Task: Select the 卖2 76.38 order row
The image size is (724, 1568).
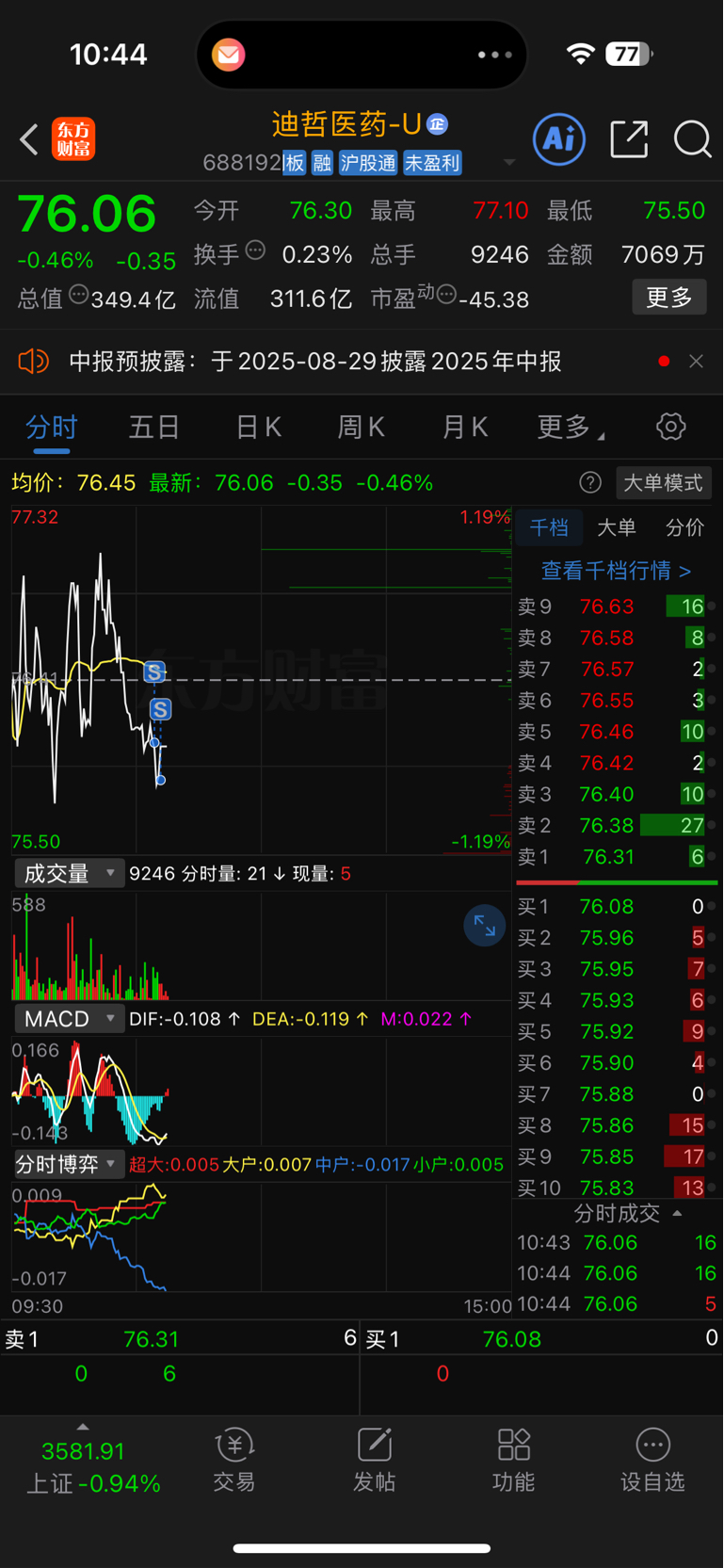Action: point(617,826)
